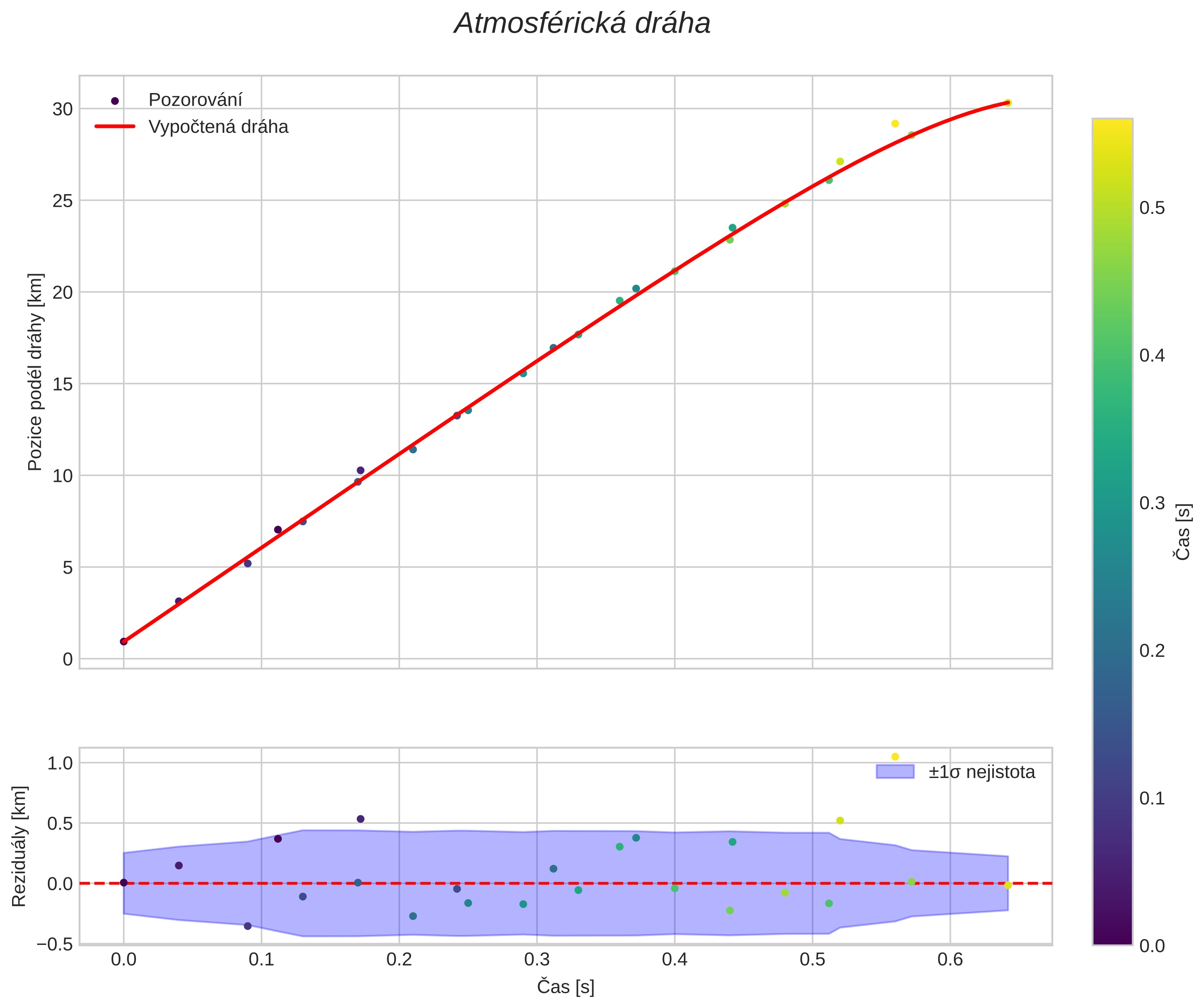Click the lowest residual point near -0.35
Screen dimensions: 1204x1008
tap(248, 926)
